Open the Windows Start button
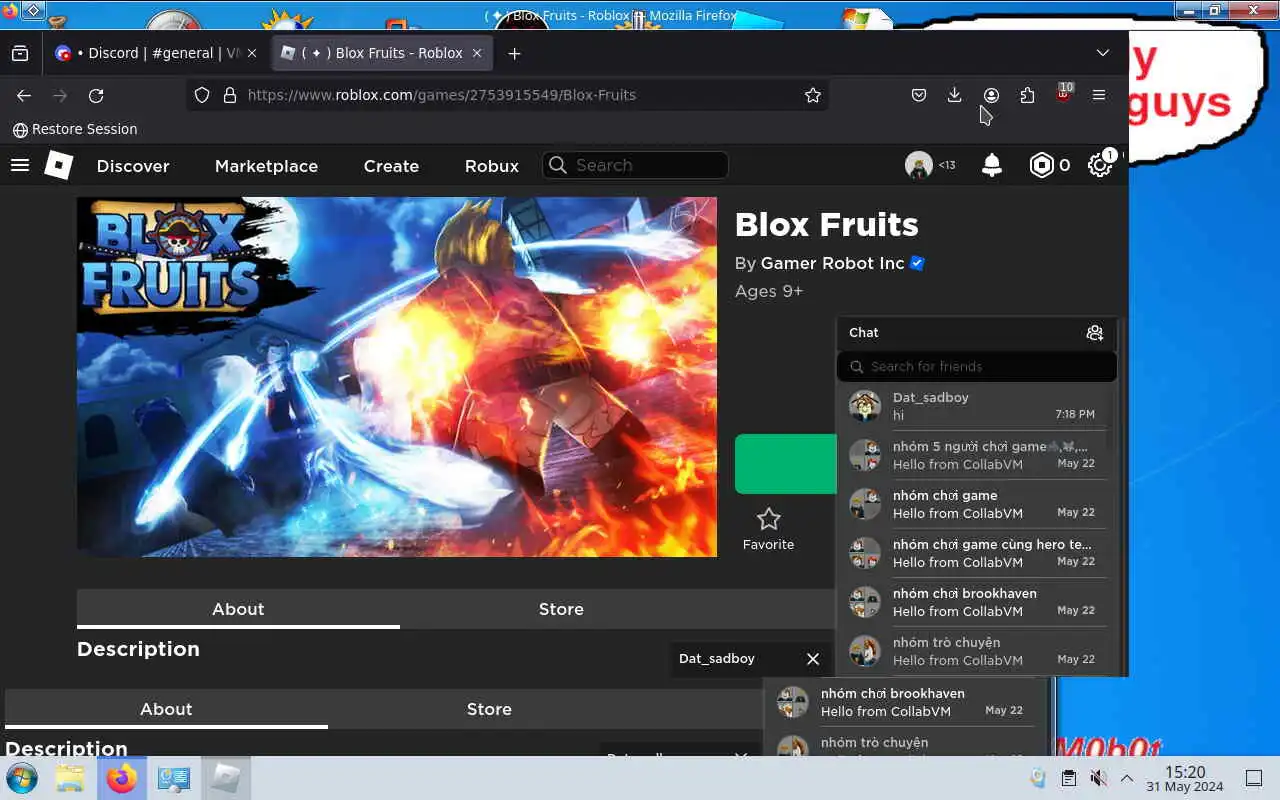The height and width of the screenshot is (800, 1280). click(x=21, y=779)
